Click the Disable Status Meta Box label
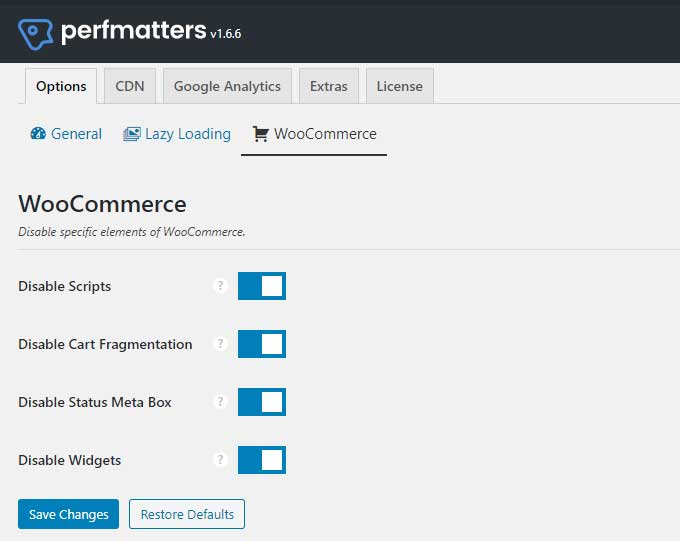 [95, 402]
